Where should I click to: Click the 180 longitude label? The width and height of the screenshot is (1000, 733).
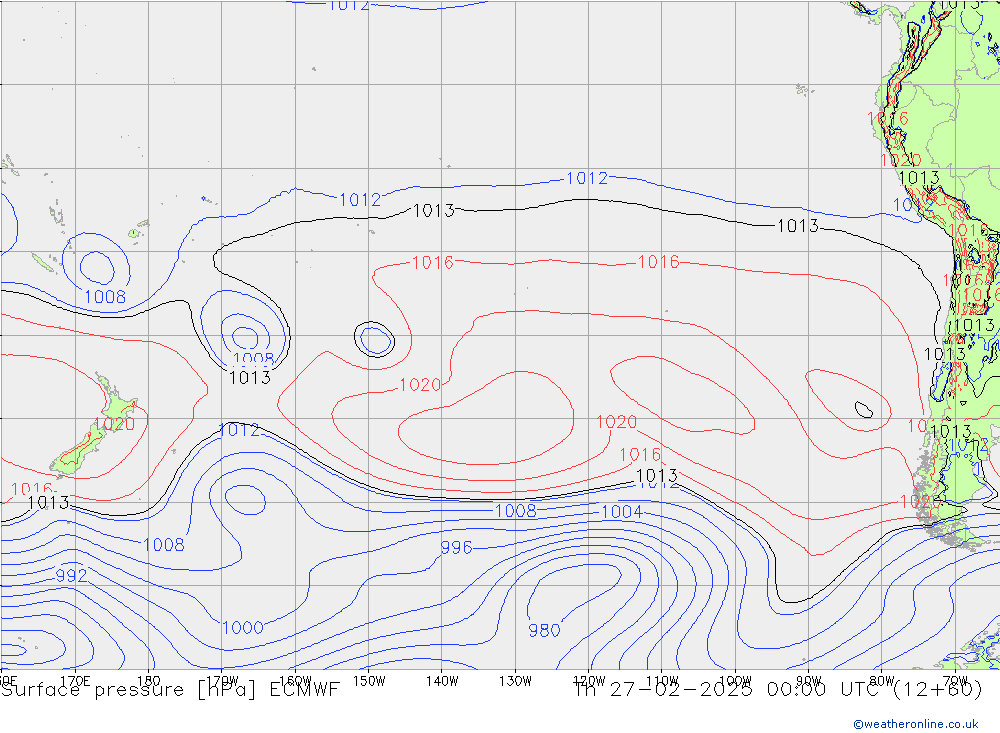pyautogui.click(x=149, y=681)
